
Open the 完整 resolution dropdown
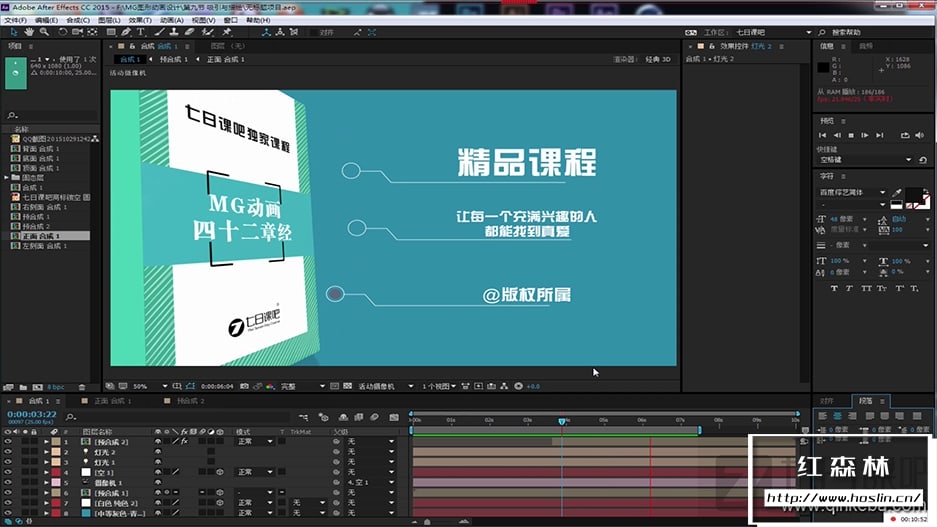[303, 386]
